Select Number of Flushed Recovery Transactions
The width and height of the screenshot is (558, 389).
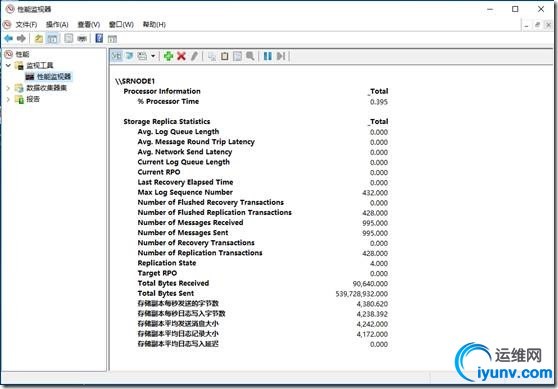pyautogui.click(x=211, y=202)
